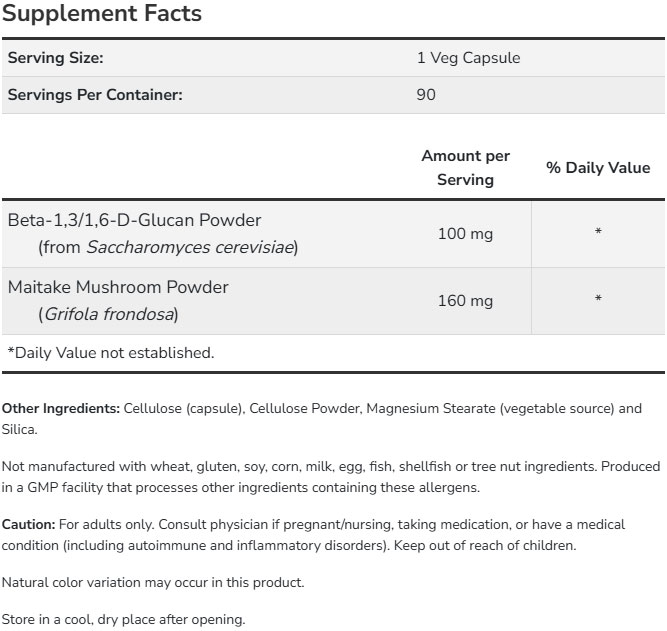Click the cool, dry place storage sentence
The image size is (667, 631).
123,619
